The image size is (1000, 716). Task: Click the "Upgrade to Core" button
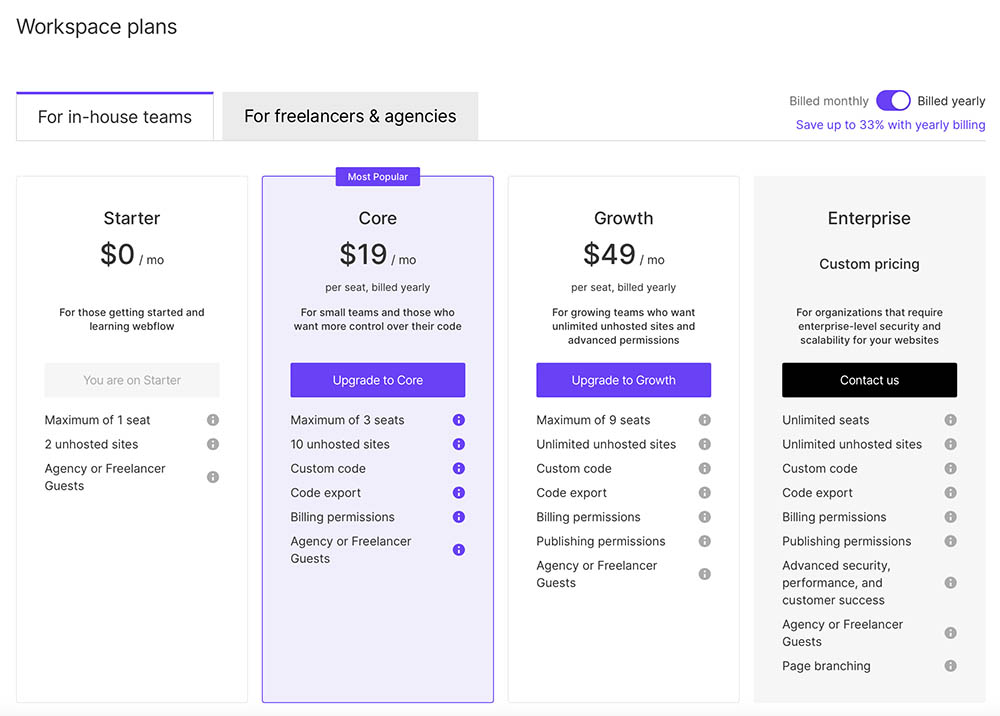pos(377,380)
